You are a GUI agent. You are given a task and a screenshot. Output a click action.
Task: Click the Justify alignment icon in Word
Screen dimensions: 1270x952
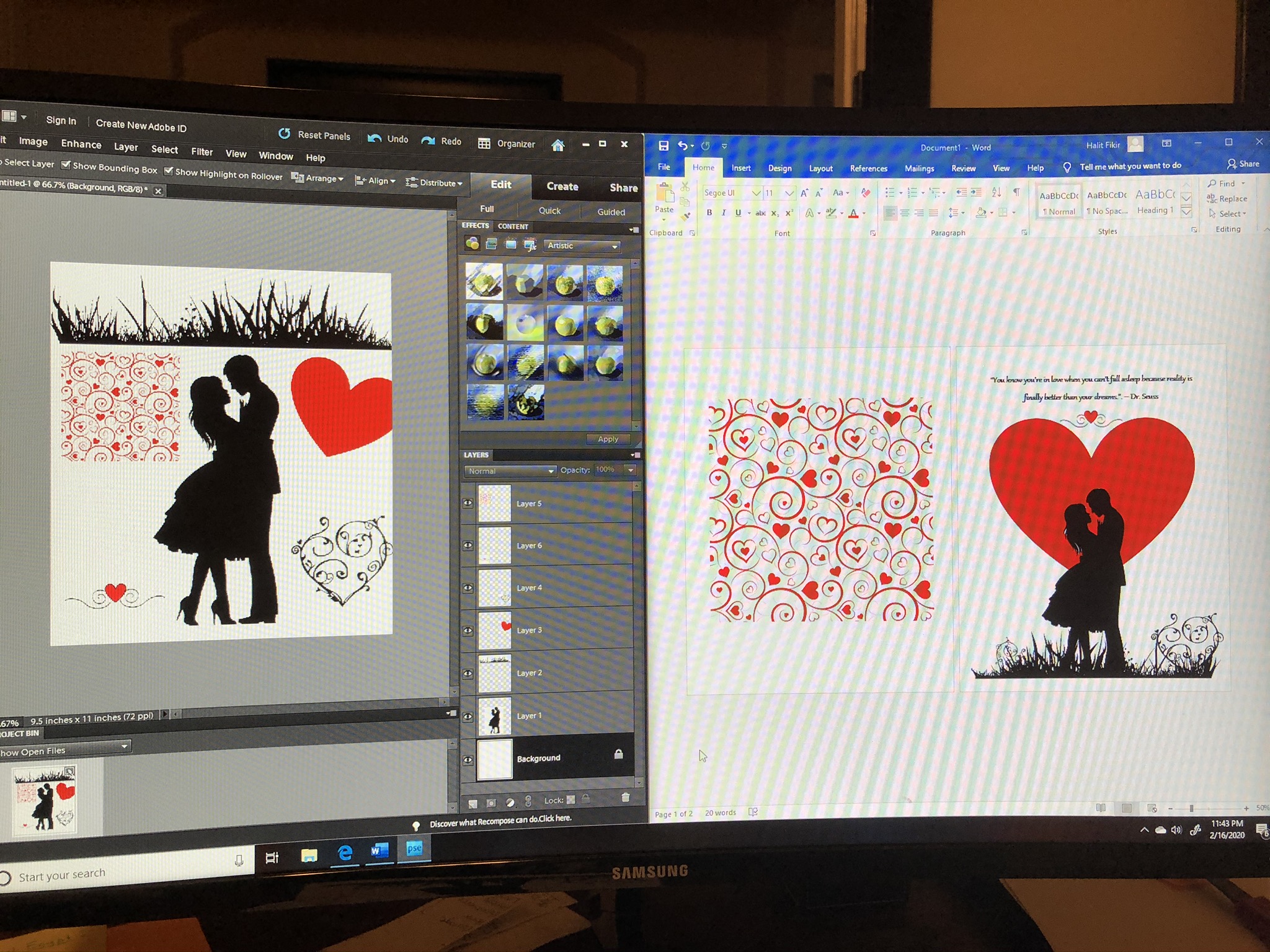933,213
